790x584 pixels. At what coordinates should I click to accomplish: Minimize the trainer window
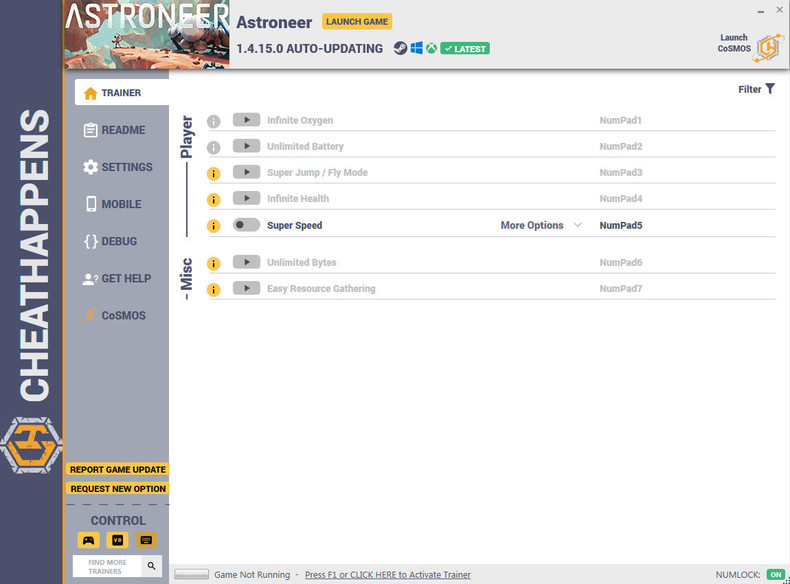760,11
